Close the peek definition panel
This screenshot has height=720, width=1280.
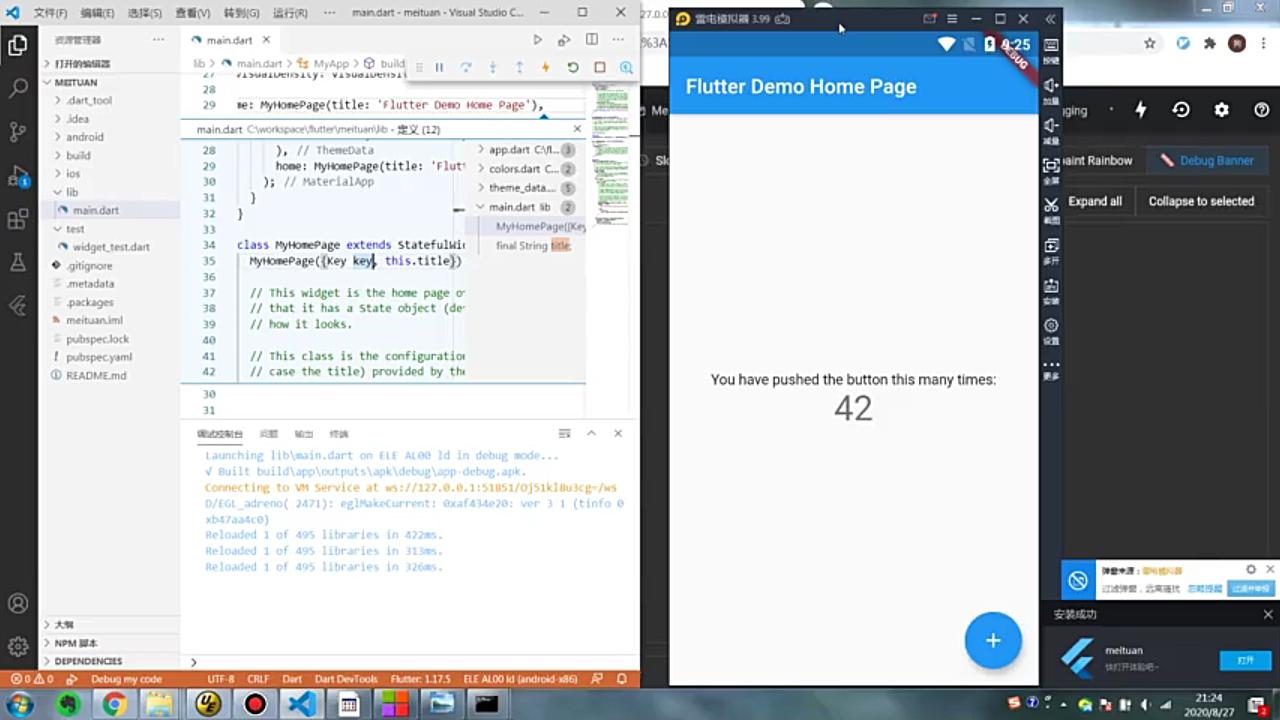tap(577, 129)
